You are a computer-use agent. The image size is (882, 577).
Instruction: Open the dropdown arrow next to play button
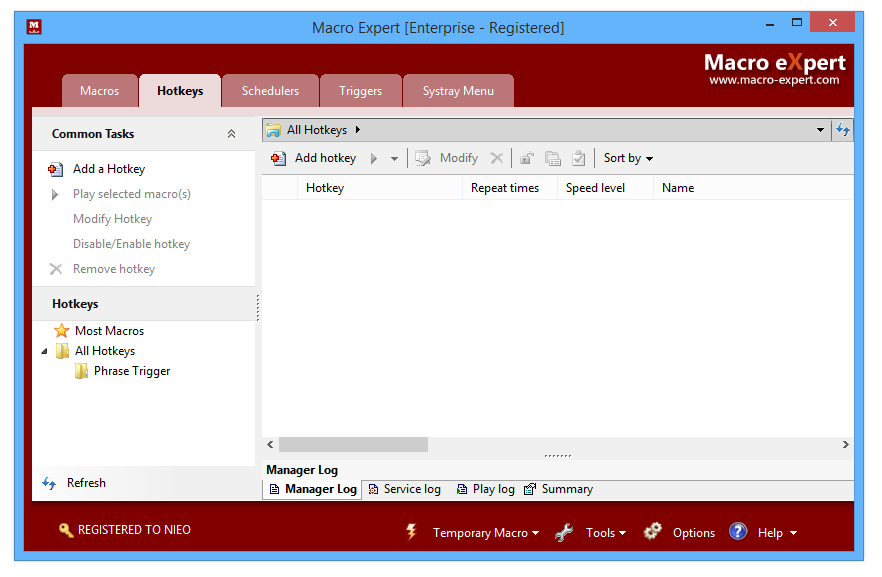[x=394, y=159]
